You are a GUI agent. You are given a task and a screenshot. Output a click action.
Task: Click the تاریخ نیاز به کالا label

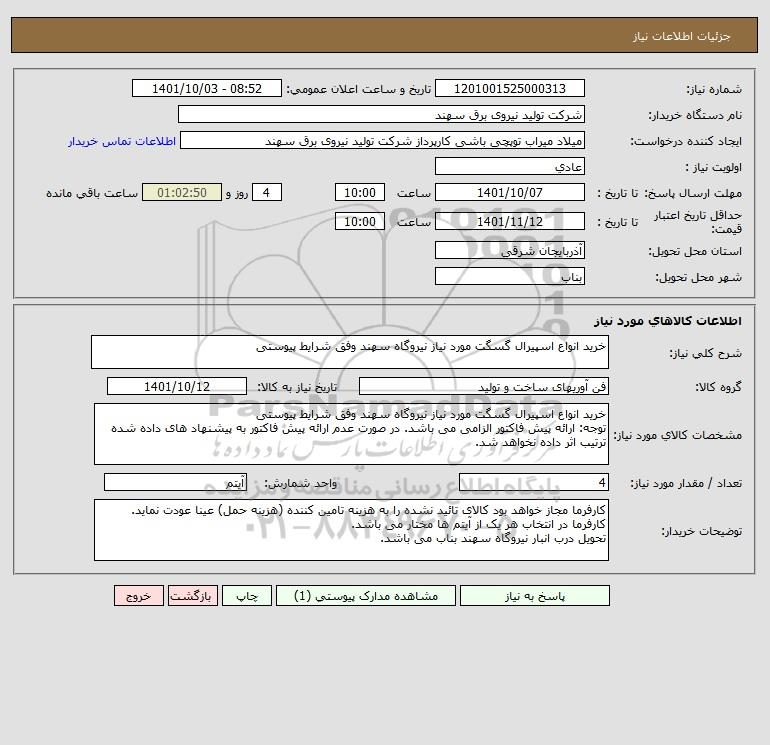[x=297, y=387]
